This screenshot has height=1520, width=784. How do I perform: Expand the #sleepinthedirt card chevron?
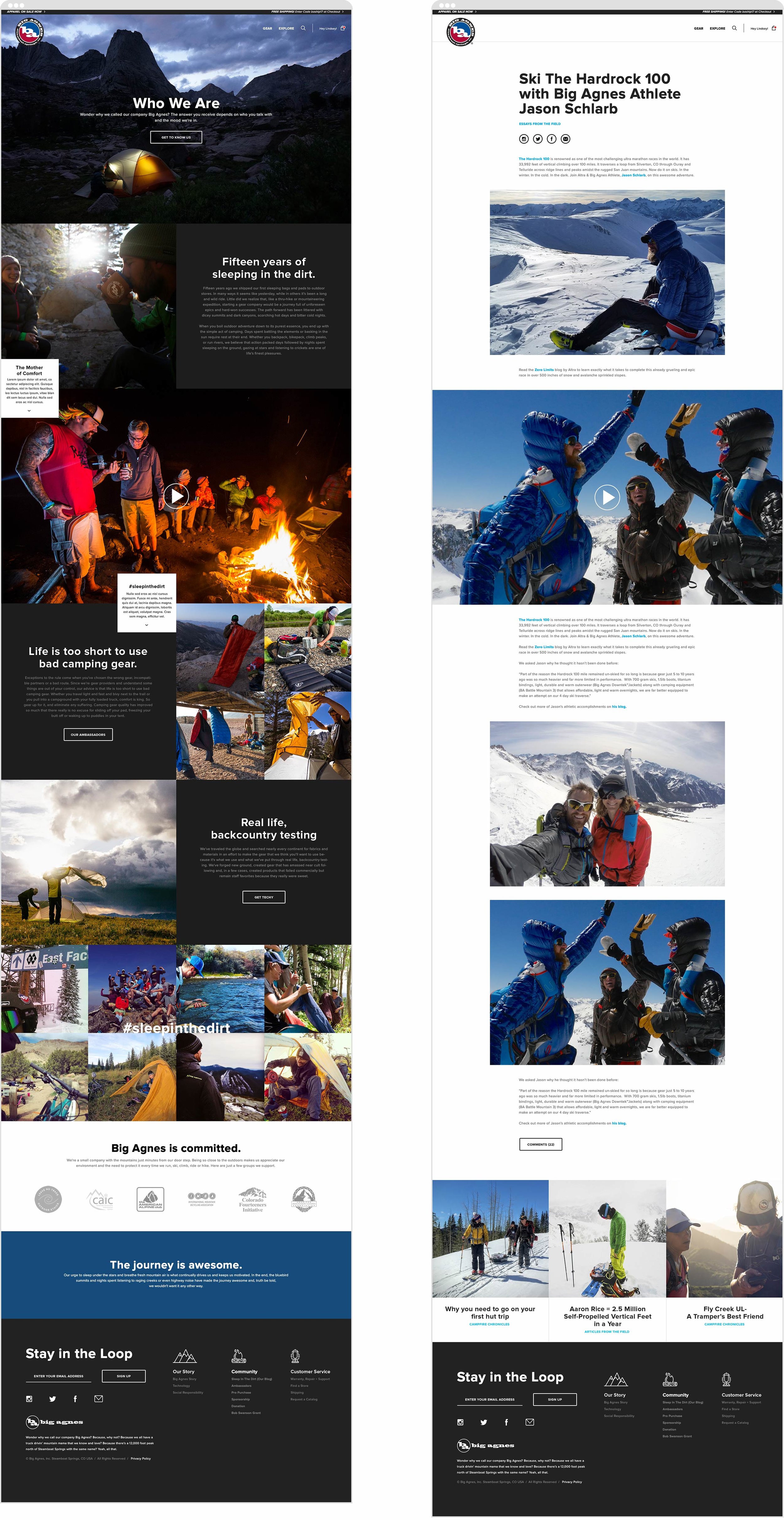coord(146,625)
